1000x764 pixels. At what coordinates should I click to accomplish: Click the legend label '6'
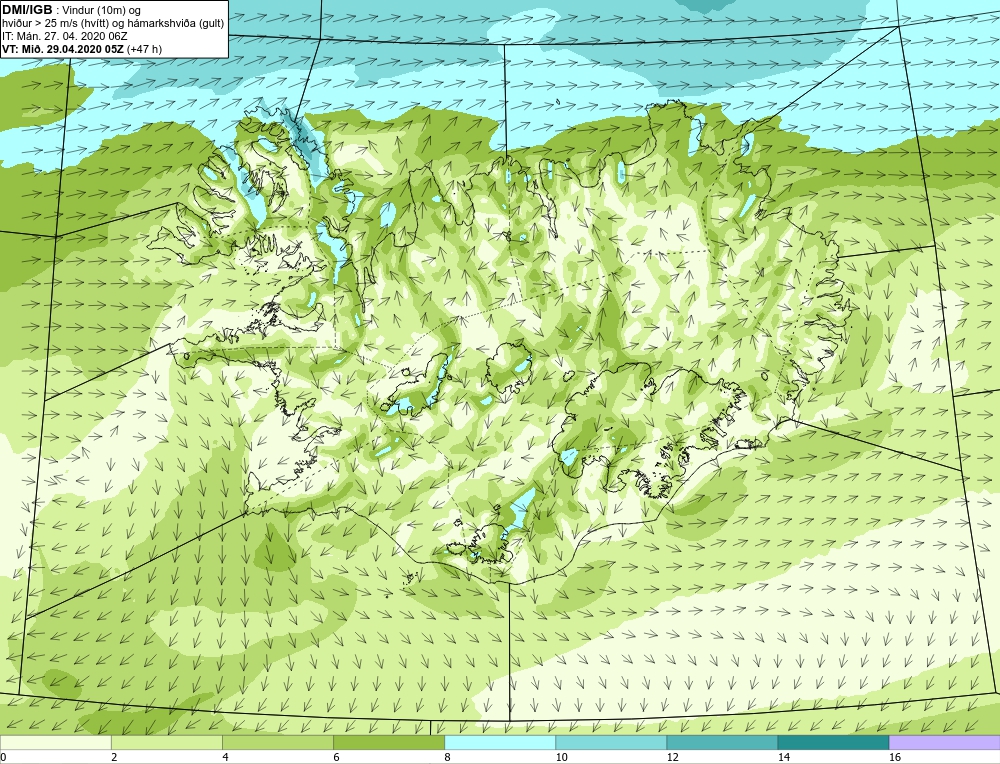pyautogui.click(x=336, y=757)
